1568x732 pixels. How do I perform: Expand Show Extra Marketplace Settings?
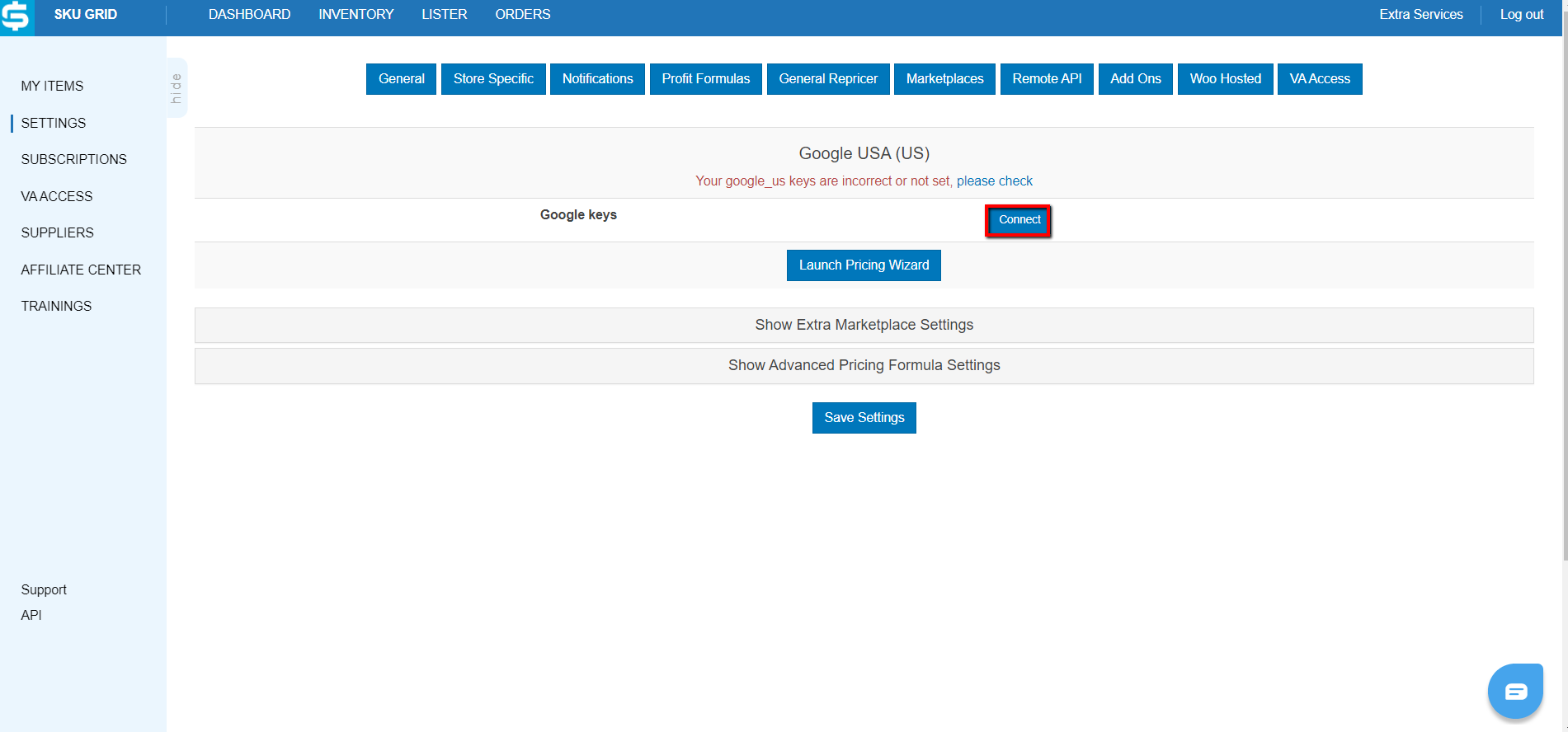click(x=864, y=325)
